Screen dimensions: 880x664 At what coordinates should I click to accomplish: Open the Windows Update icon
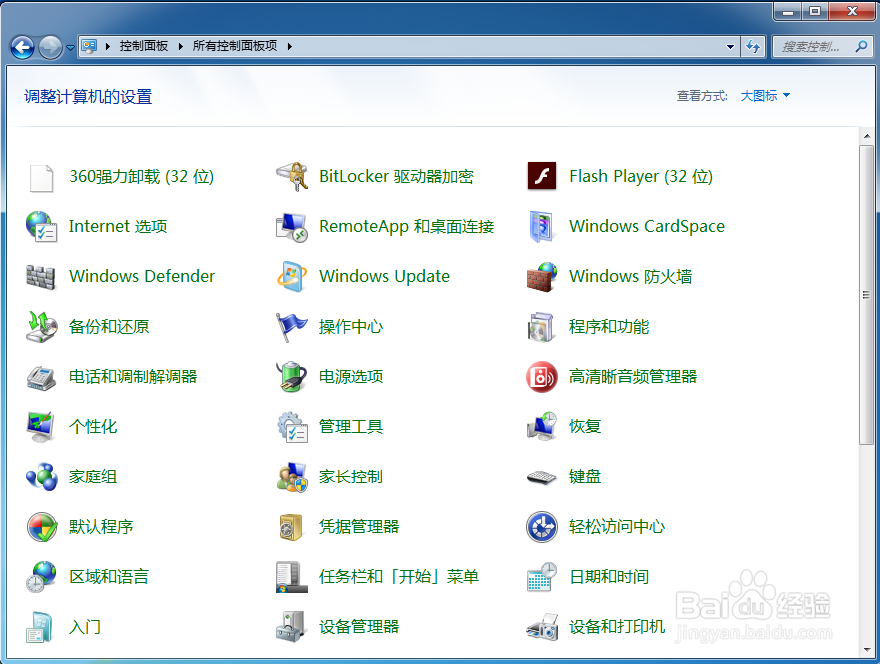coord(292,277)
